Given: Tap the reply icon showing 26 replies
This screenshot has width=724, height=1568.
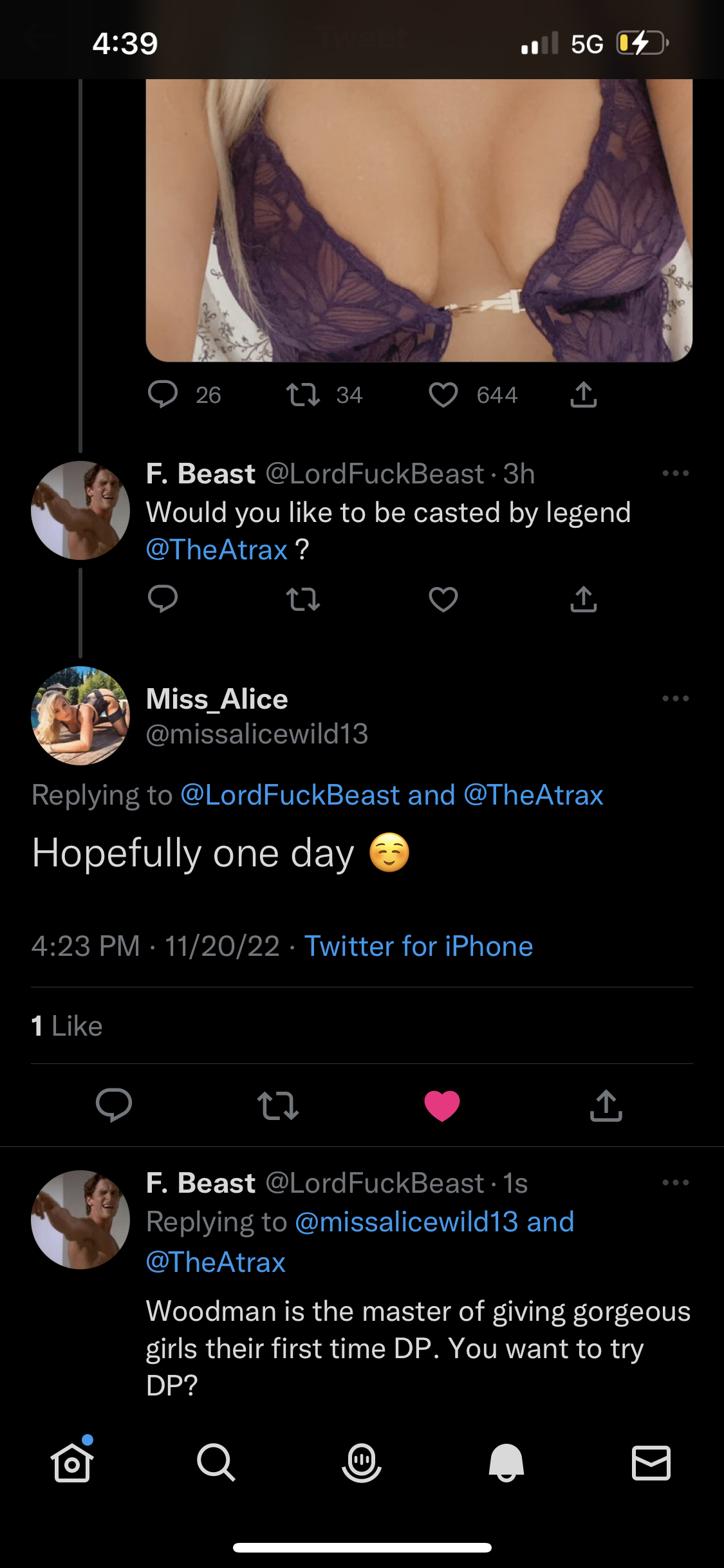Looking at the screenshot, I should [x=163, y=395].
